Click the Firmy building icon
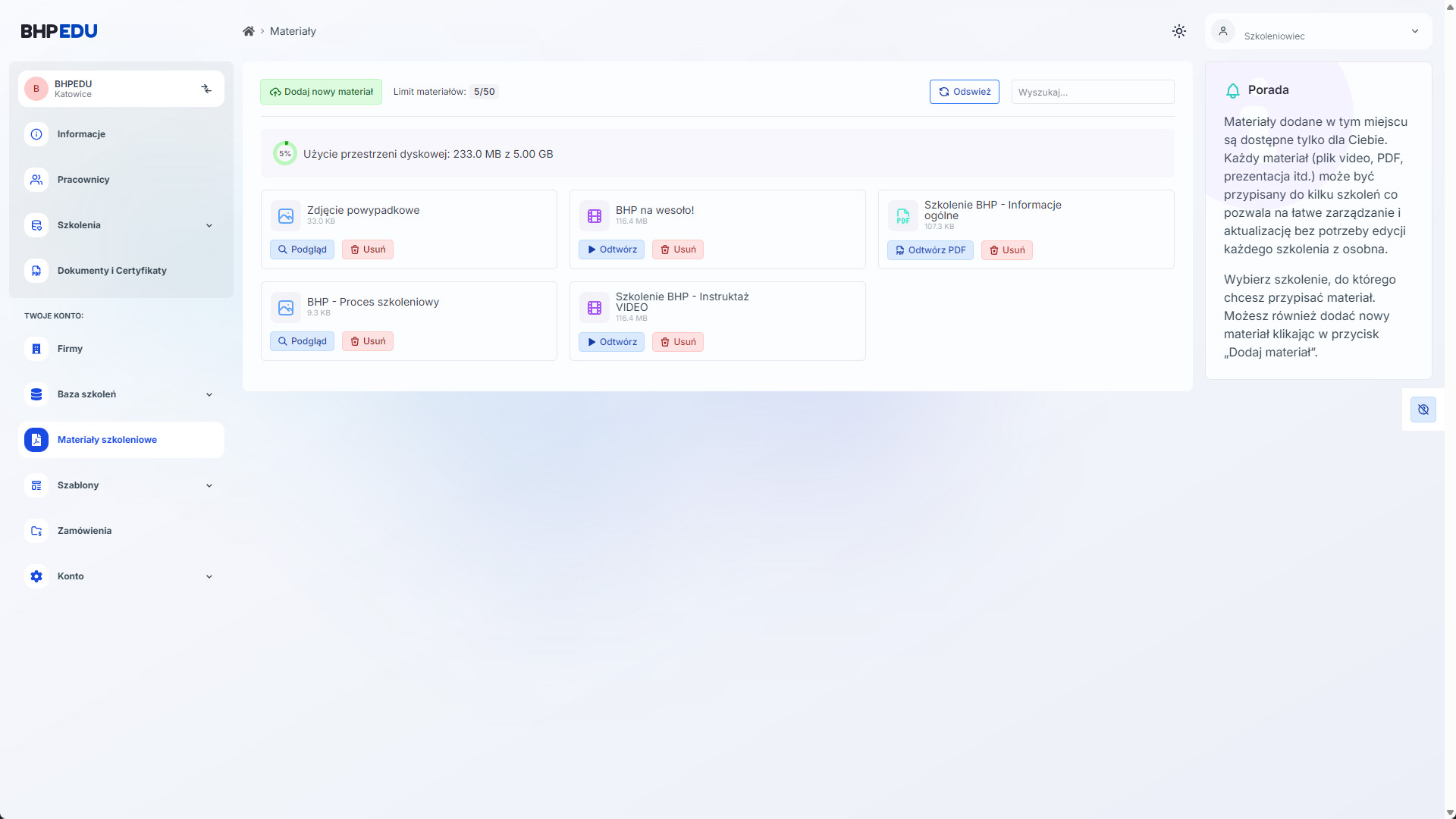This screenshot has height=819, width=1456. click(x=36, y=349)
